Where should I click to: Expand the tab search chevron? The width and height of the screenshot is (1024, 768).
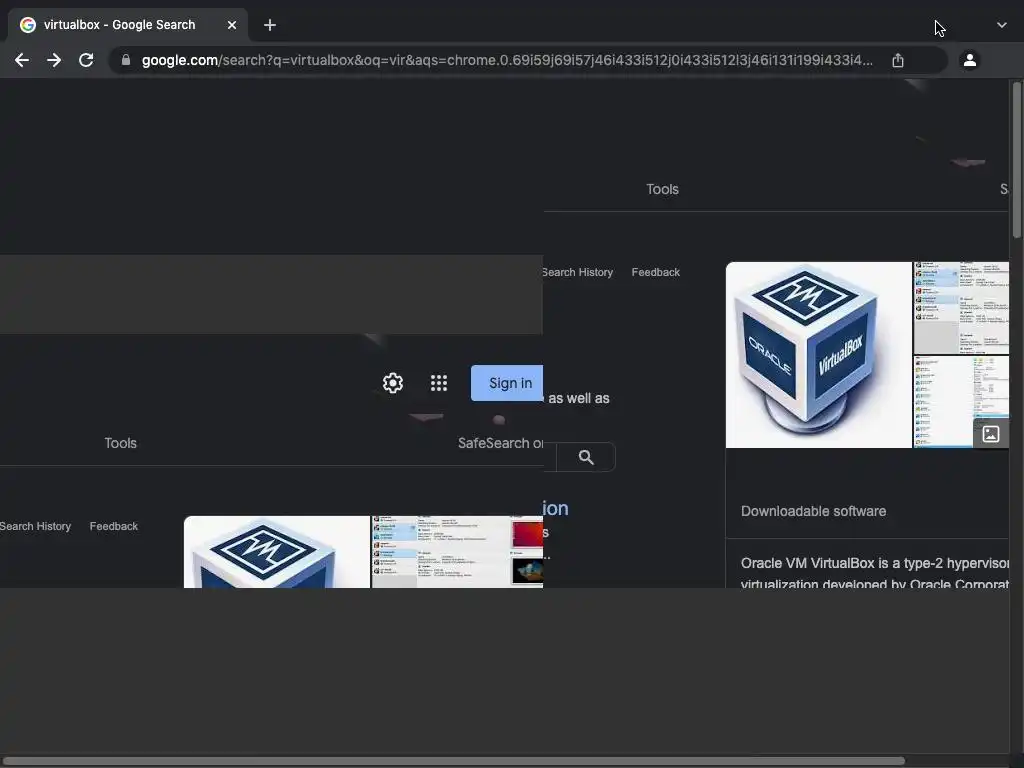point(1002,25)
